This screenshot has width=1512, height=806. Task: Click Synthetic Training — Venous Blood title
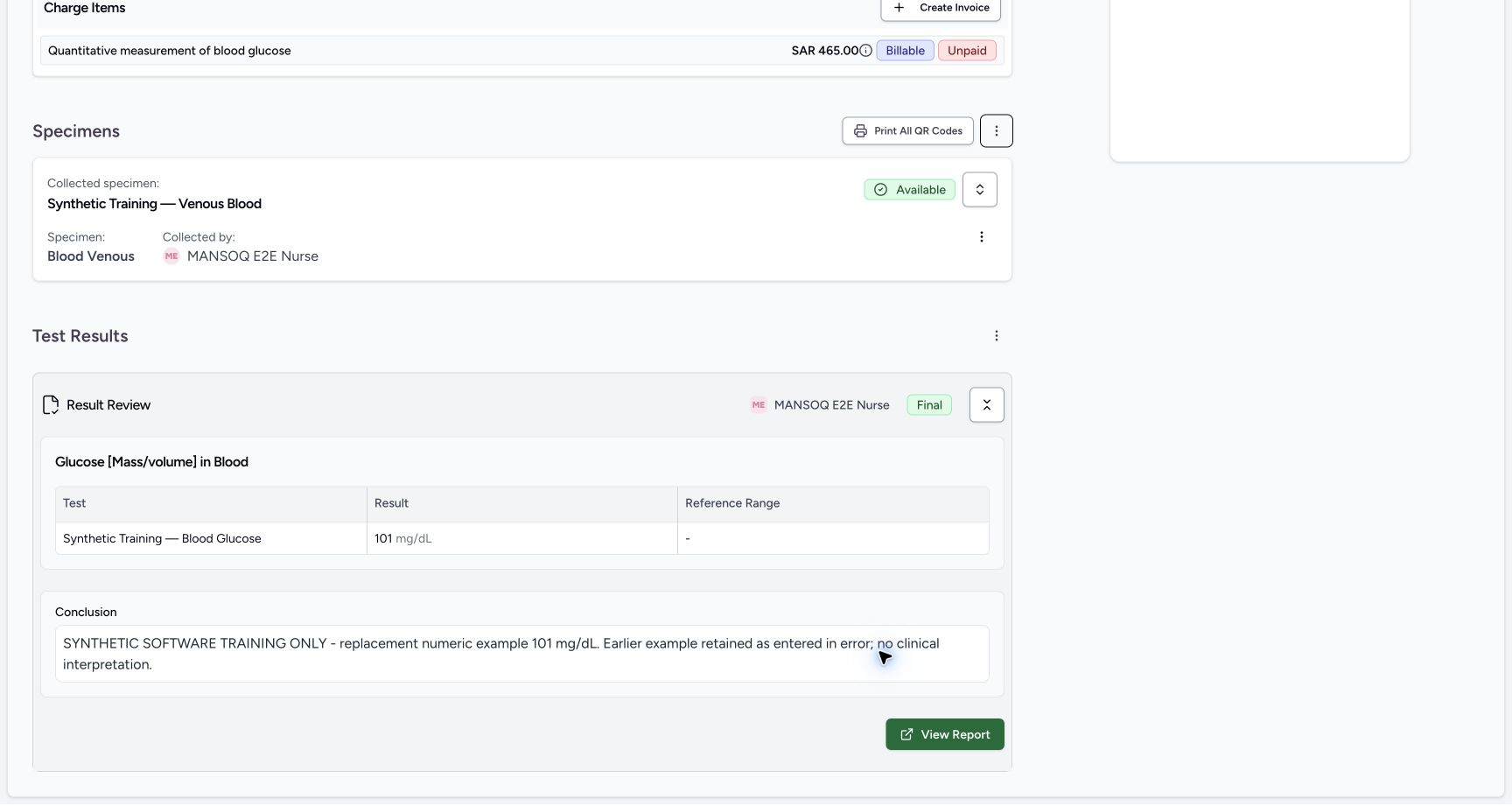pos(154,204)
